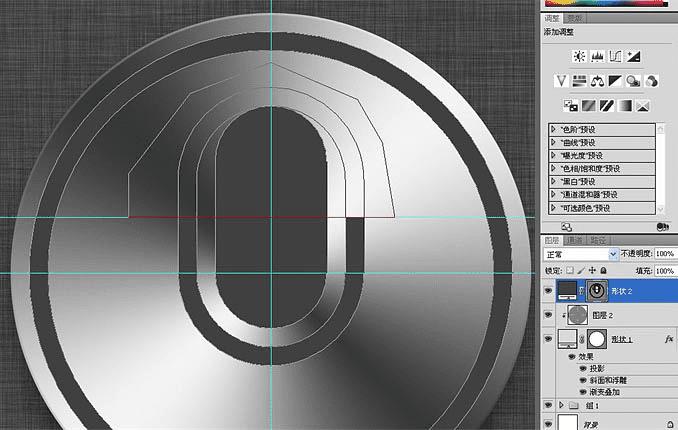Switch to the 通道 tab
Screen dimensions: 678x430
575,241
